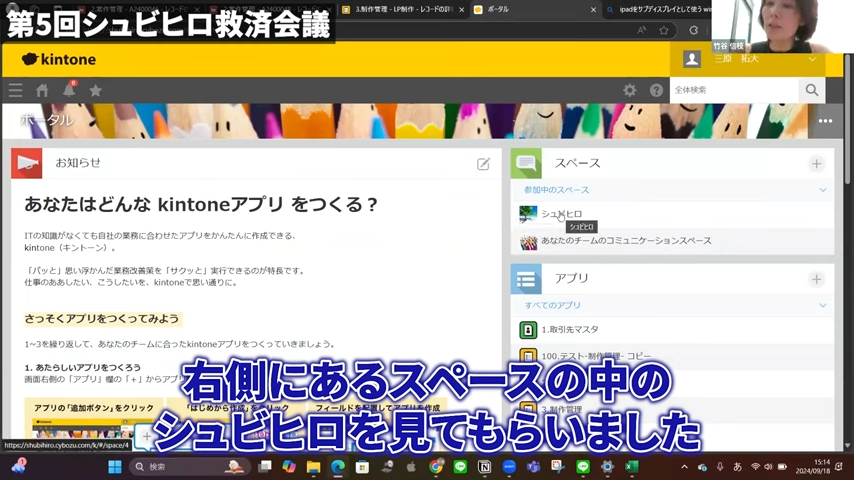Edit the お知らせ announcement with pencil icon
The height and width of the screenshot is (480, 854).
pos(484,163)
